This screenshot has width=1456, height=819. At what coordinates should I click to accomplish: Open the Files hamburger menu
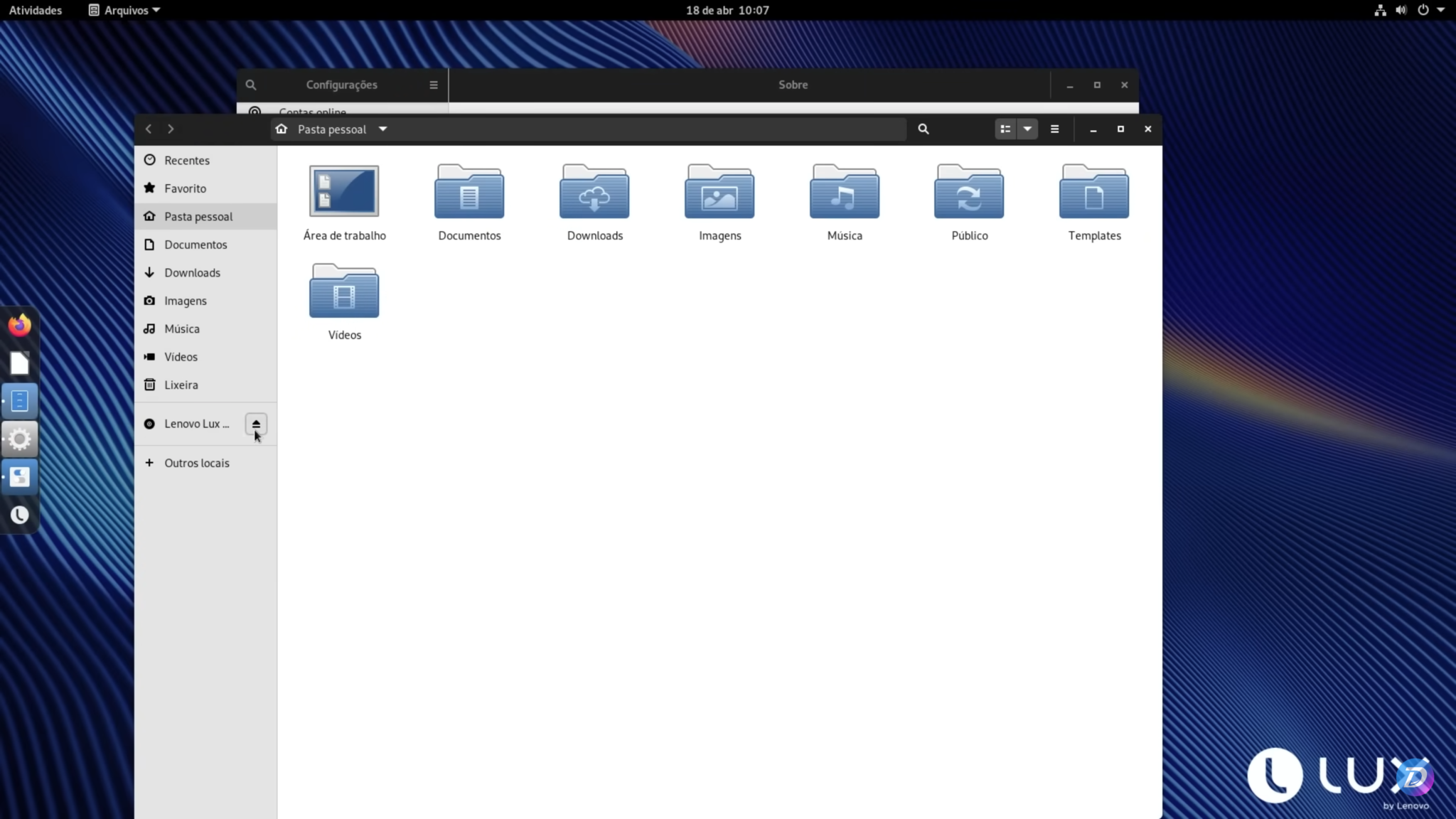click(1054, 129)
